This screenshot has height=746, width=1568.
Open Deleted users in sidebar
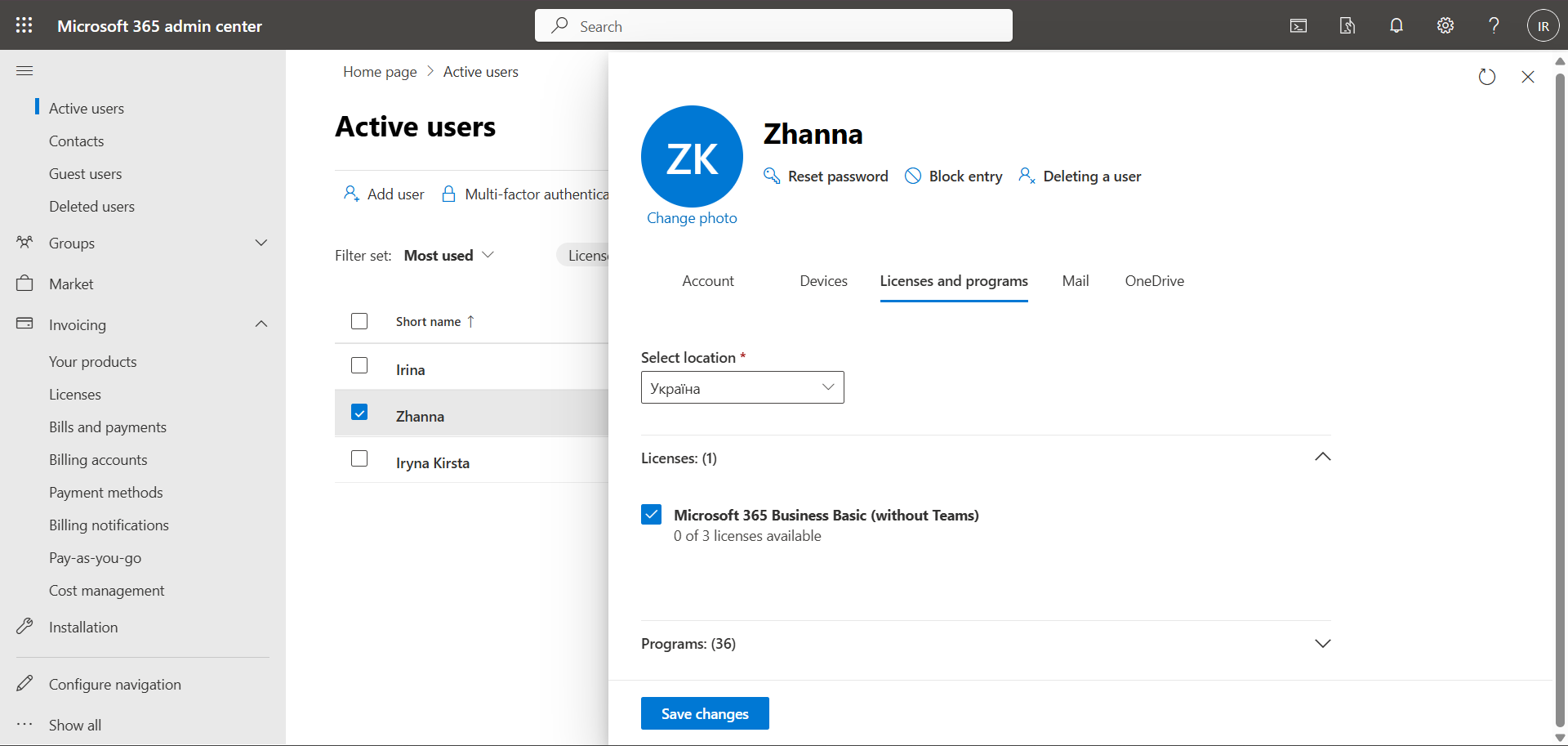click(x=91, y=207)
